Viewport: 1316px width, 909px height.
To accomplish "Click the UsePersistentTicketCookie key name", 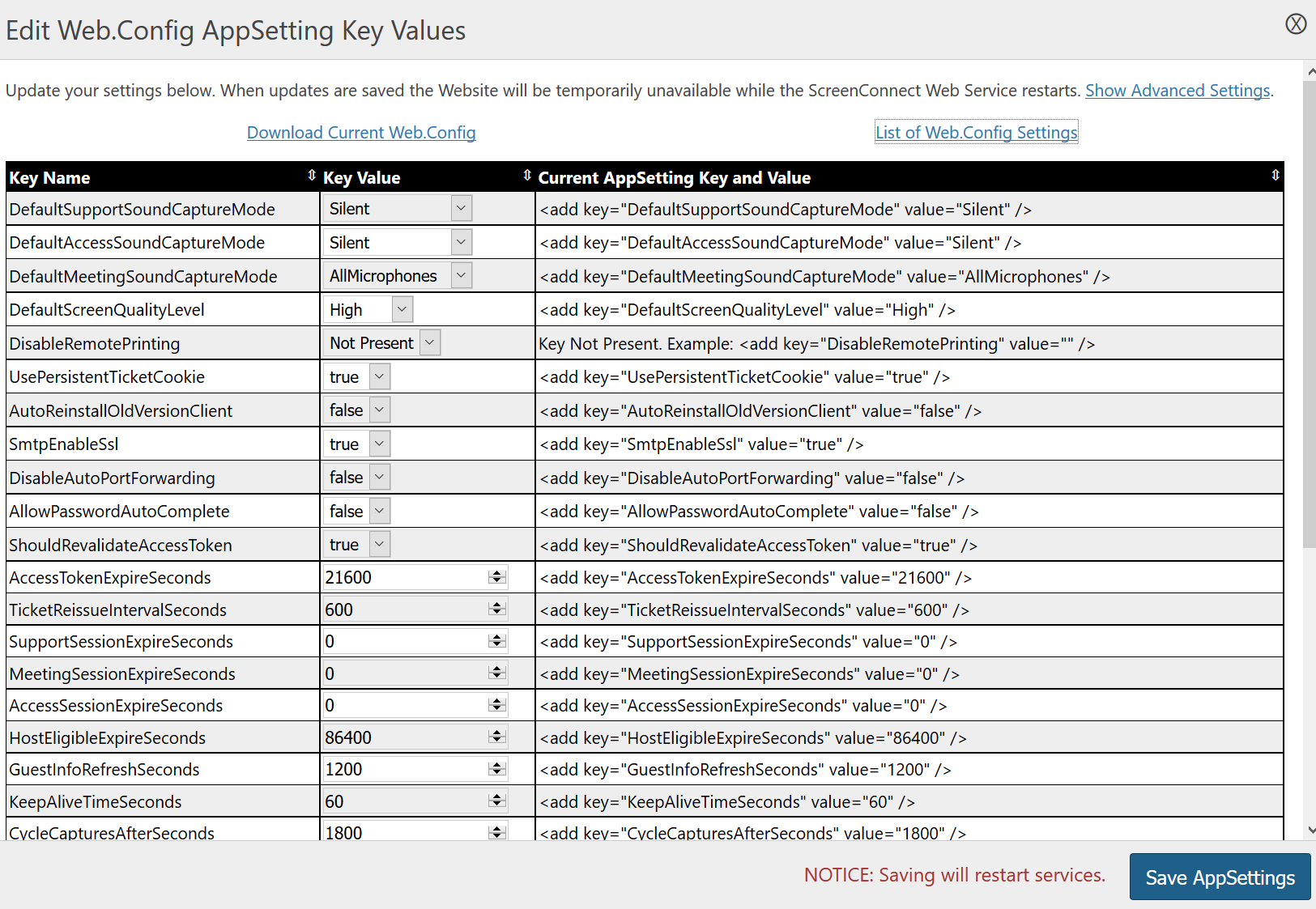I will point(107,377).
